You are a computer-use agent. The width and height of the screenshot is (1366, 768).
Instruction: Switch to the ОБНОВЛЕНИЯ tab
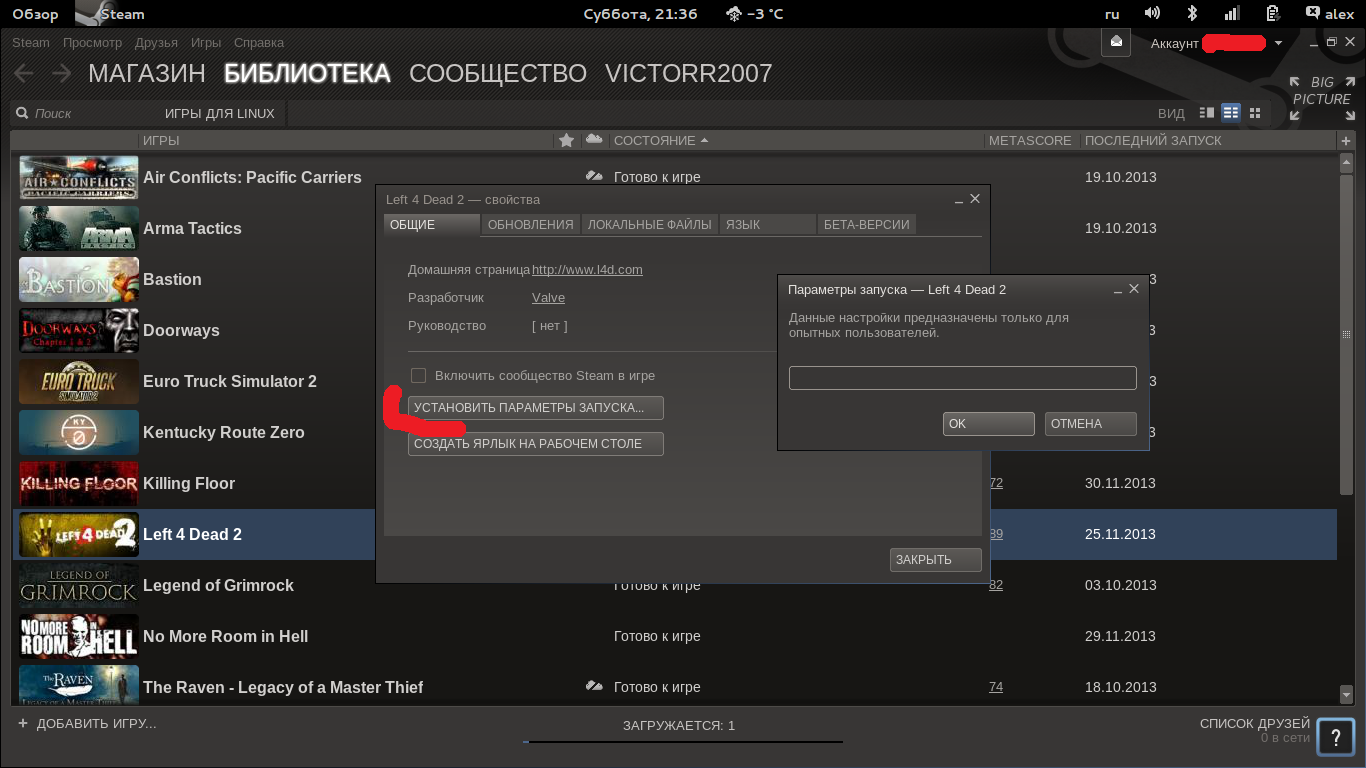click(530, 225)
